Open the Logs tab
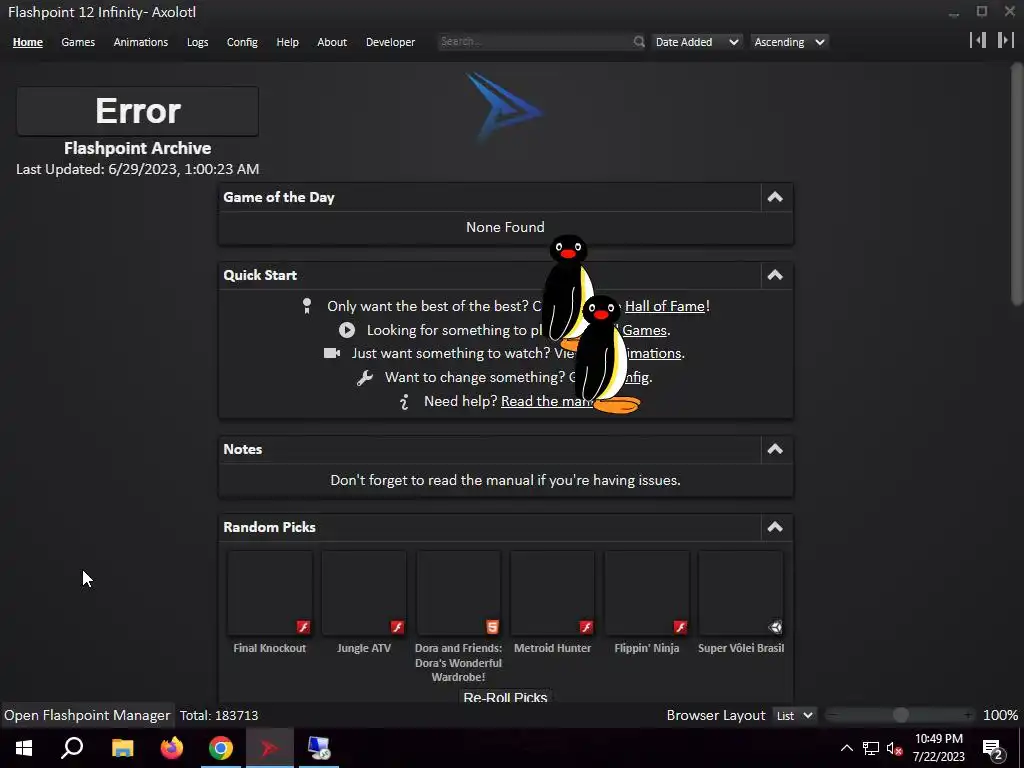This screenshot has height=768, width=1024. click(197, 42)
